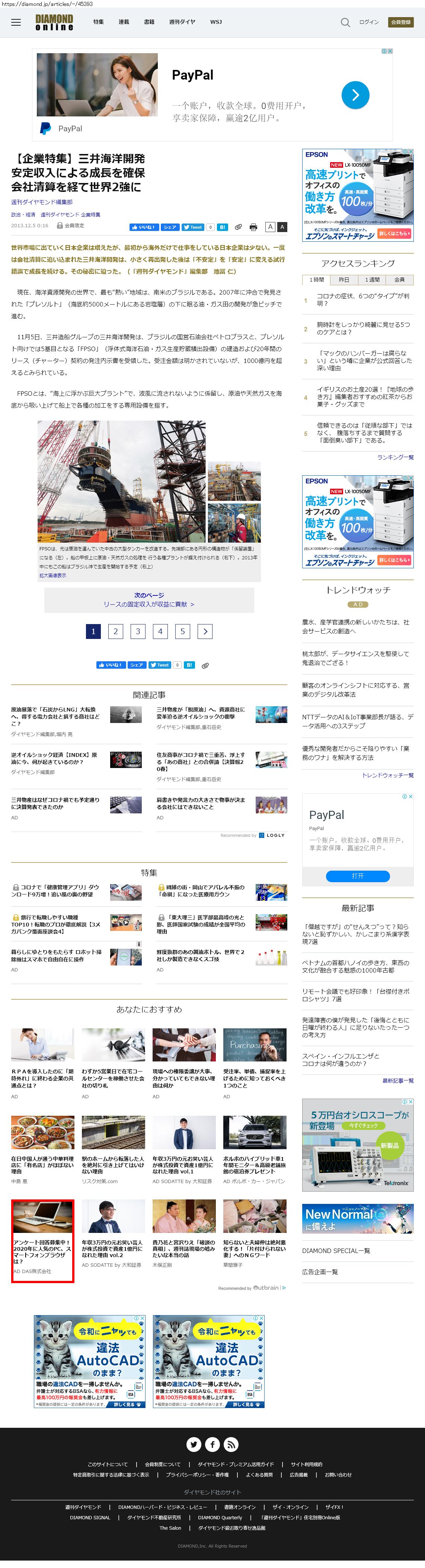Image resolution: width=425 pixels, height=1568 pixels.
Task: Go to next page arrow in pagination
Action: 205,631
